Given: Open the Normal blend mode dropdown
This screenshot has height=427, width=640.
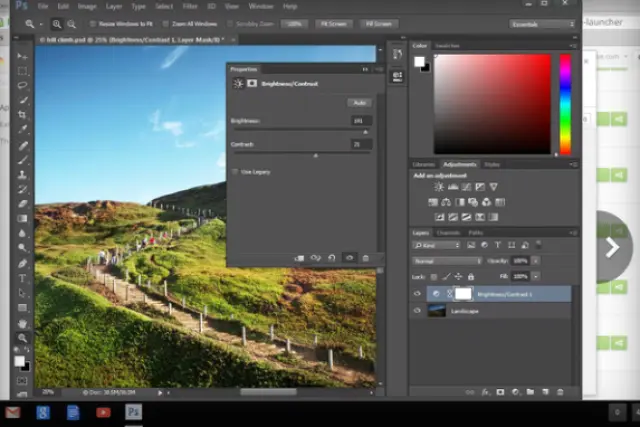Looking at the screenshot, I should click(x=448, y=260).
